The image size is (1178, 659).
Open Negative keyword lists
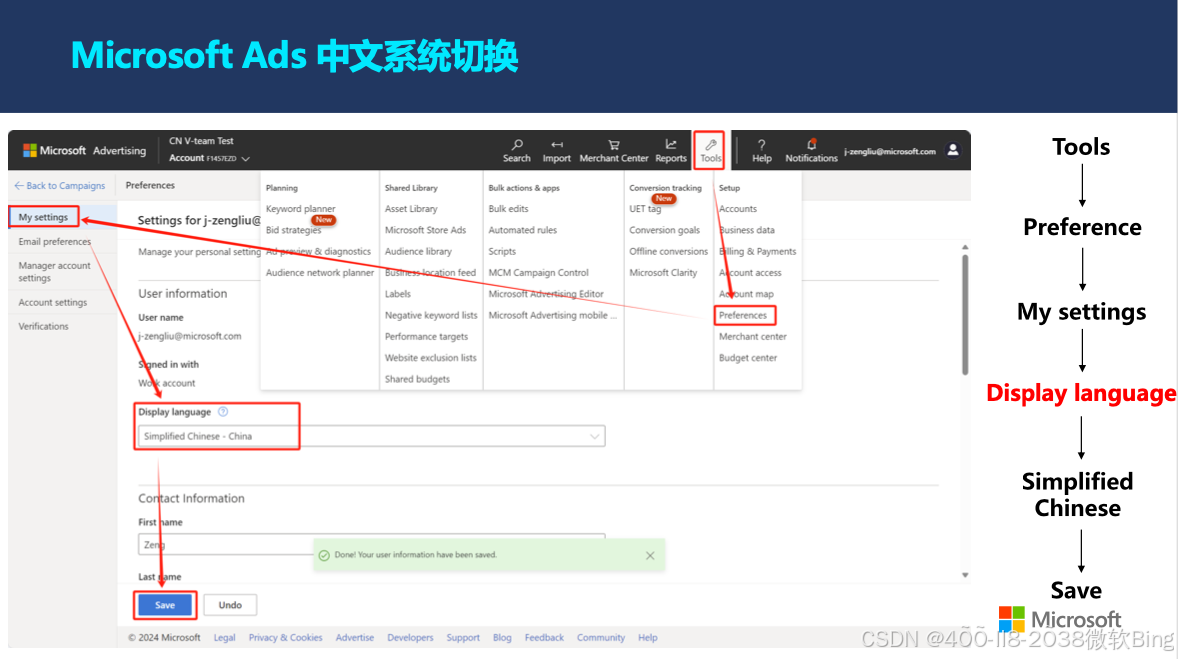[430, 316]
